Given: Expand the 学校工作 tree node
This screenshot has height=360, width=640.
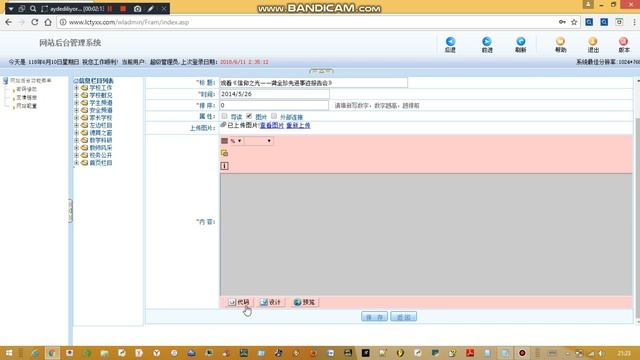Looking at the screenshot, I should [x=76, y=88].
